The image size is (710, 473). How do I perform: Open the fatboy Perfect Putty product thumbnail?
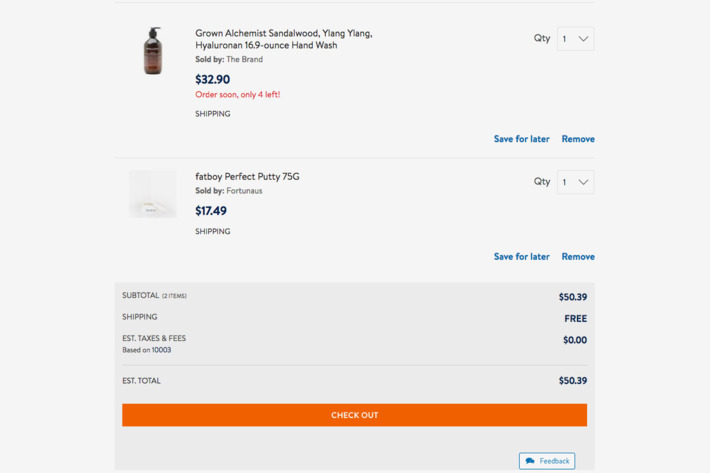tap(153, 194)
